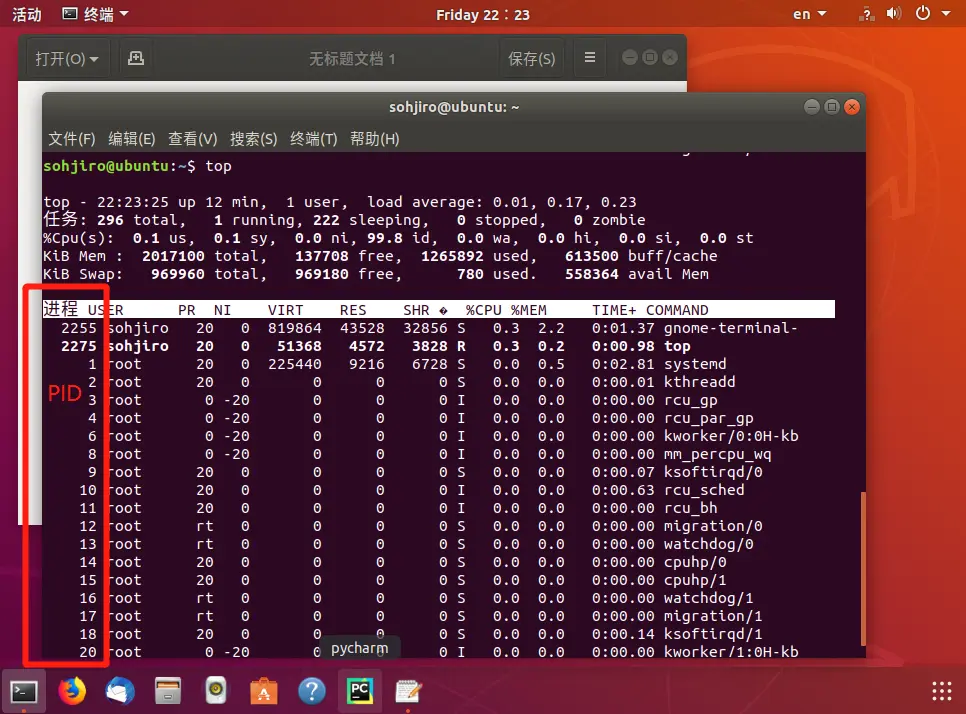Image resolution: width=966 pixels, height=714 pixels.
Task: Expand system menu arrow in top bar
Action: (x=946, y=14)
